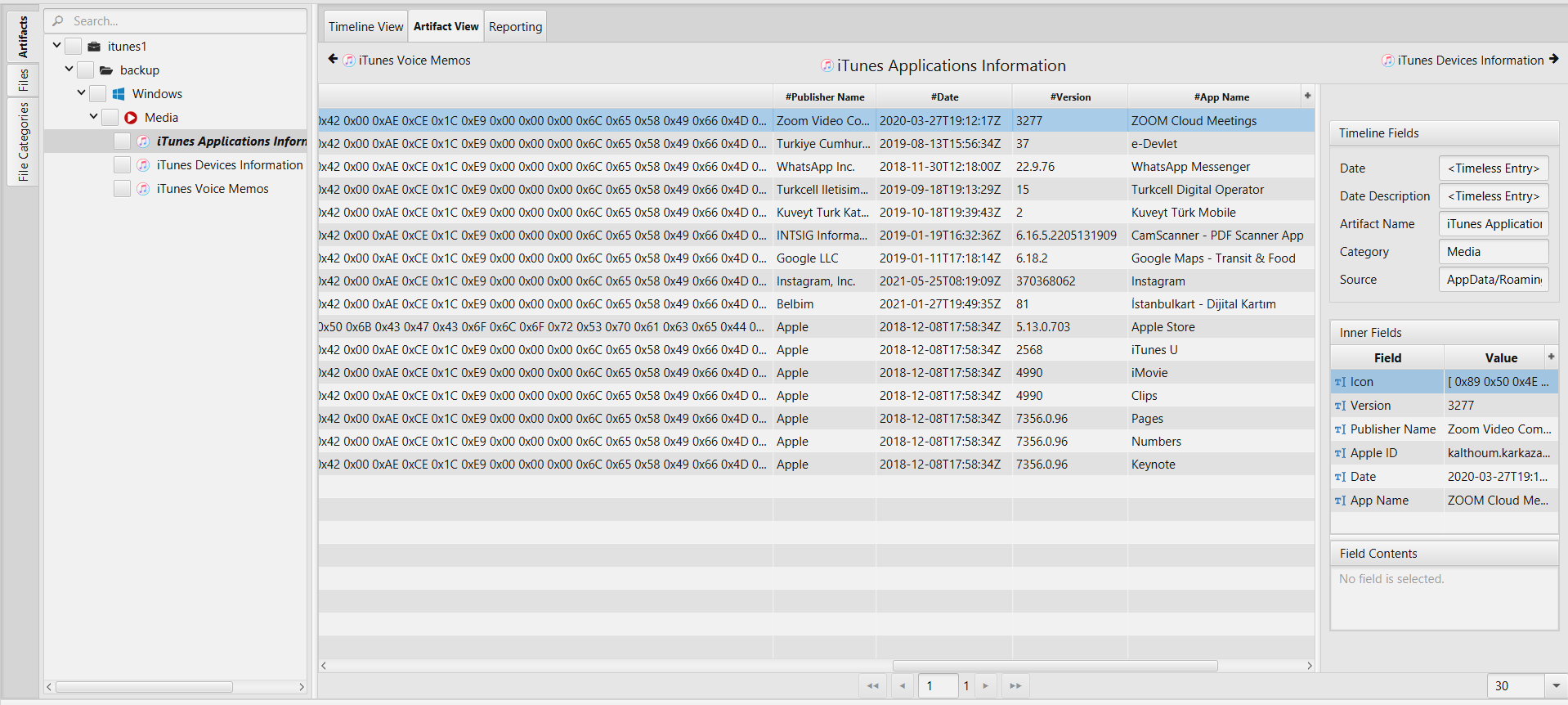Select the App Name inner field row

[x=1444, y=501]
